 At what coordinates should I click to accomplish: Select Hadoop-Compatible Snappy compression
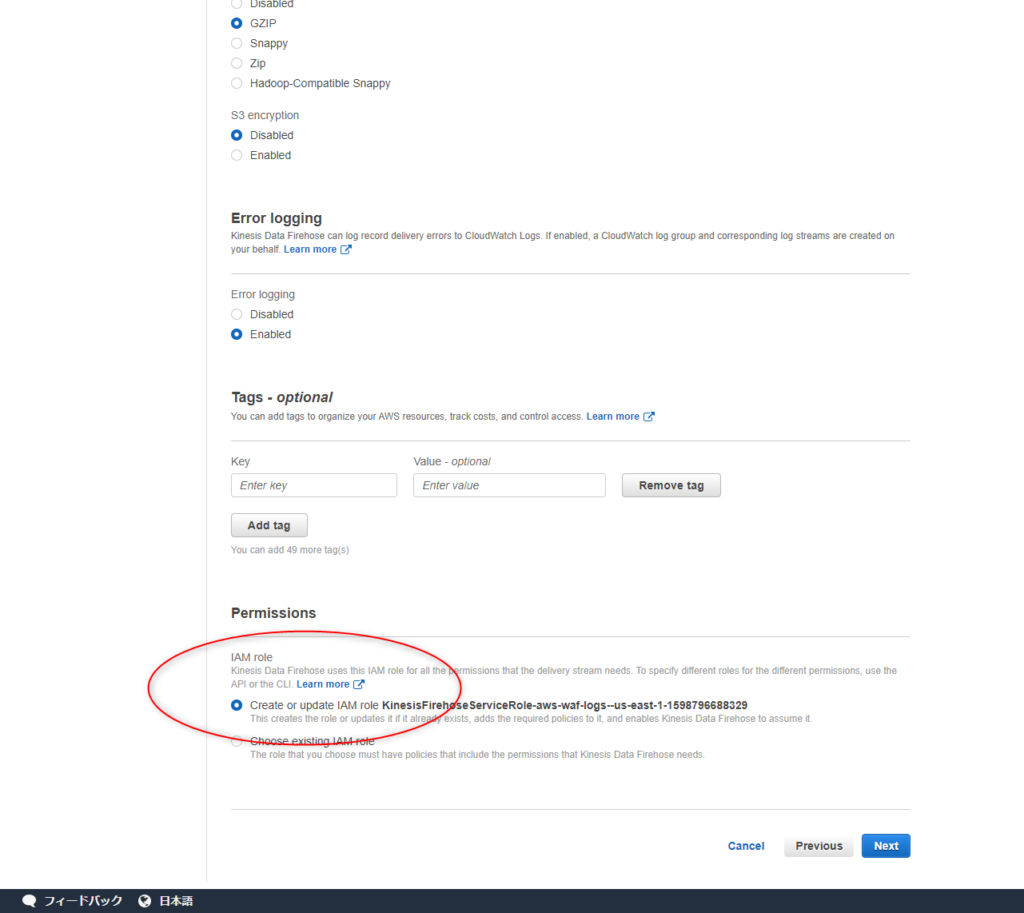tap(237, 83)
